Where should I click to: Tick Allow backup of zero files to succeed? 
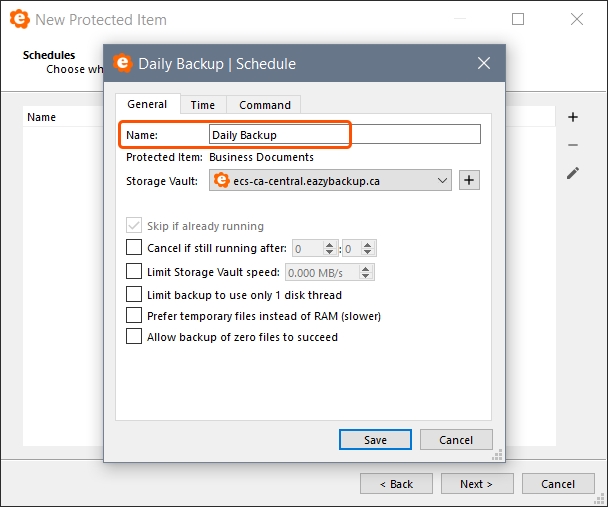tap(134, 337)
